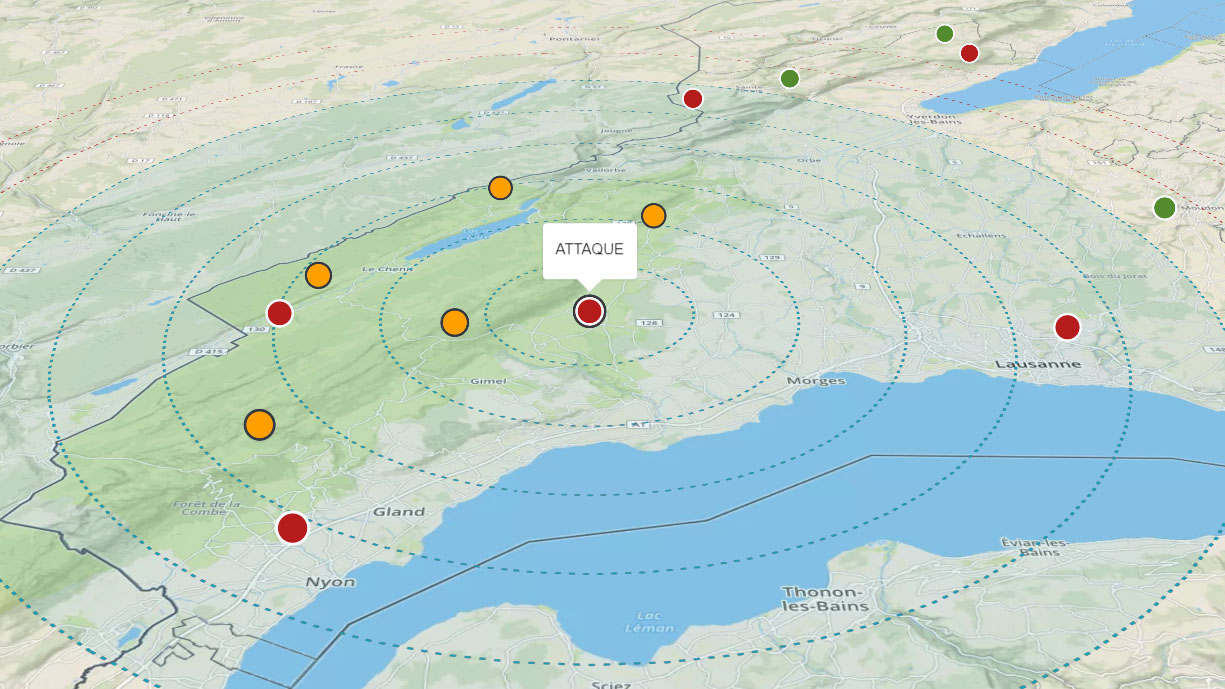Select the red marker south of Pontarlier

pos(692,98)
